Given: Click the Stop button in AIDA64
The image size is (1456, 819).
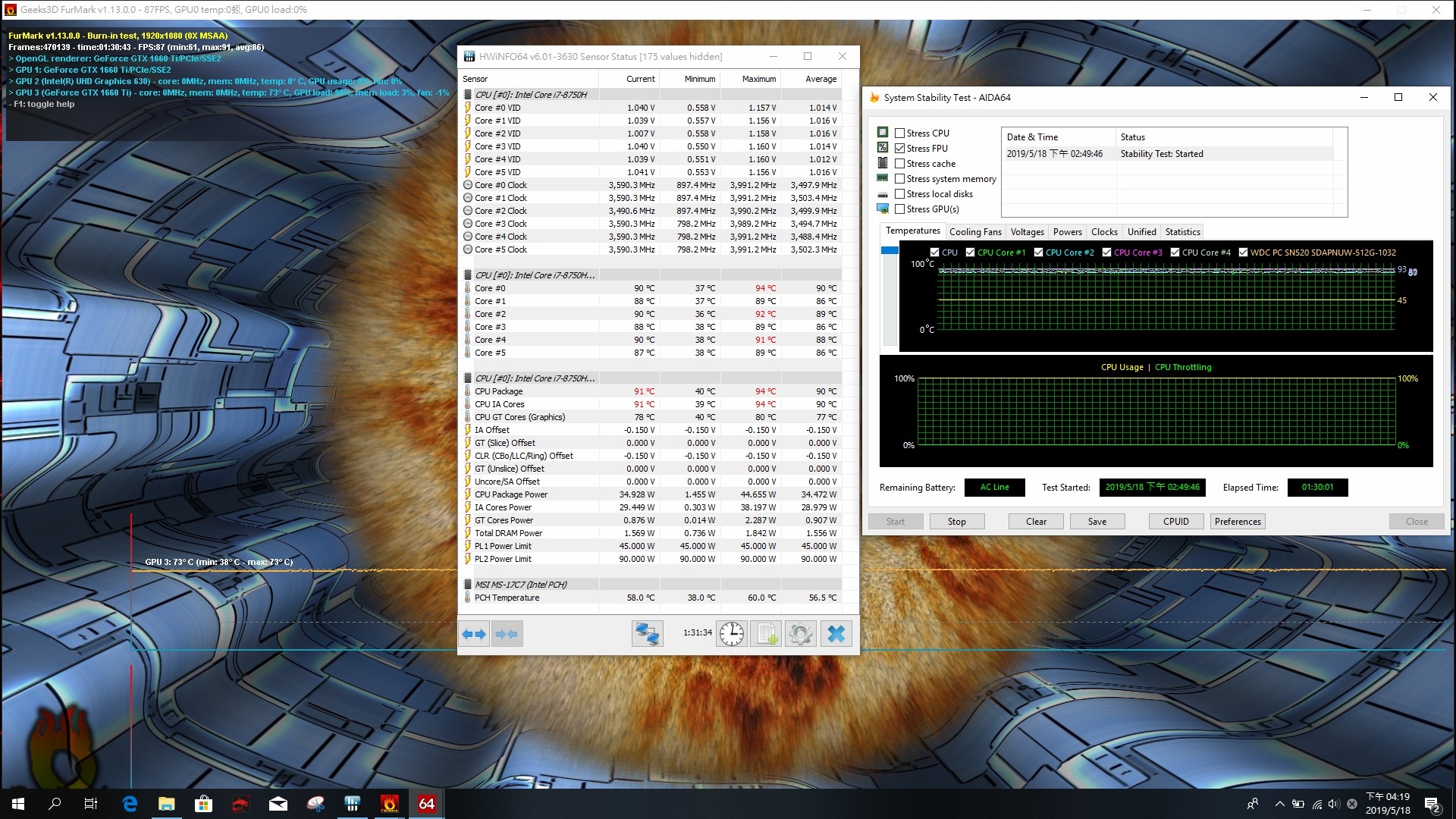Looking at the screenshot, I should click(x=957, y=522).
